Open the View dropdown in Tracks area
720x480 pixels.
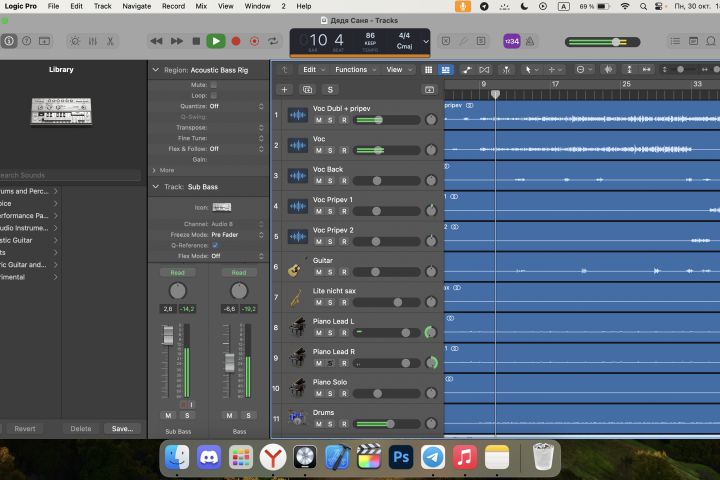[x=399, y=70]
